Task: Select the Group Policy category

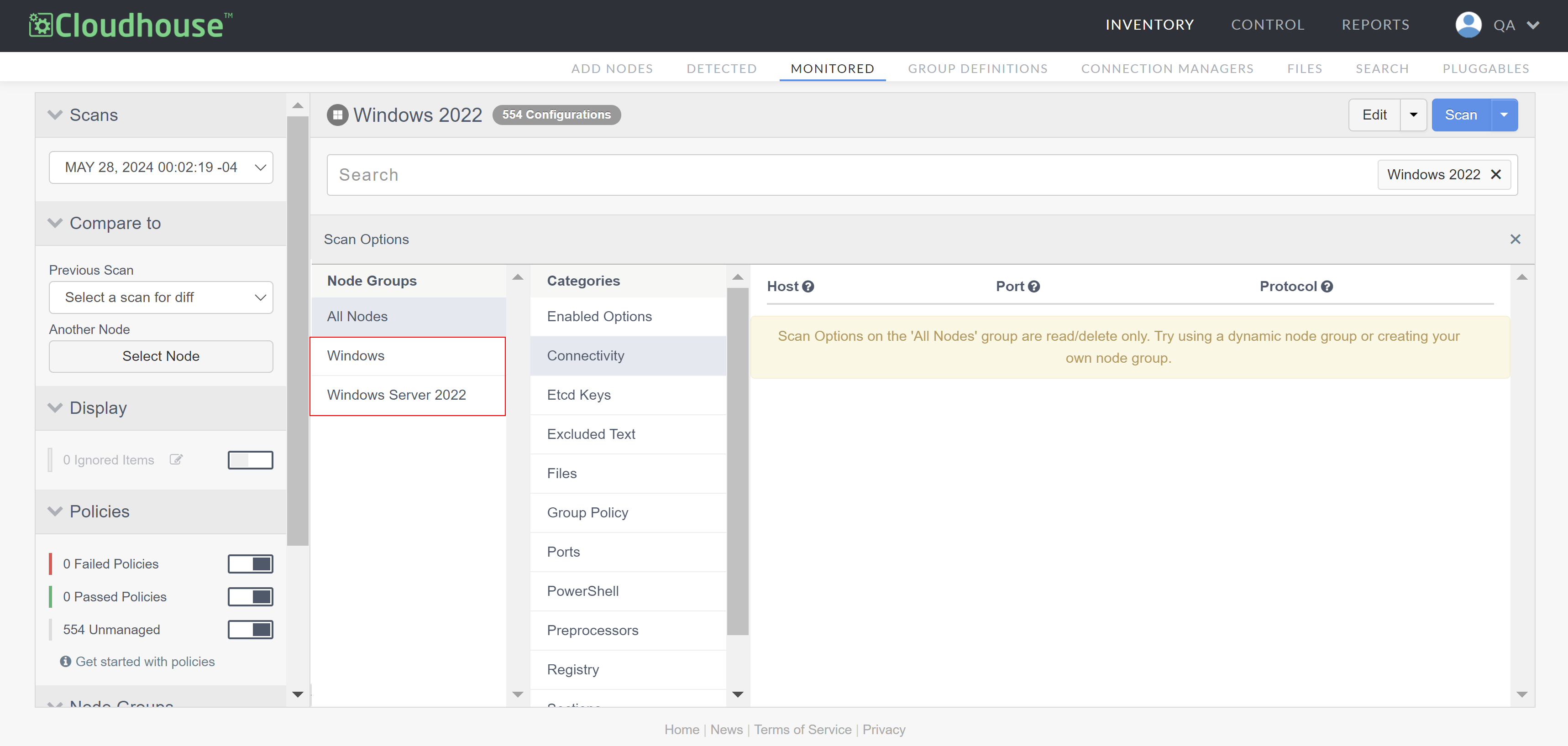Action: pos(628,513)
